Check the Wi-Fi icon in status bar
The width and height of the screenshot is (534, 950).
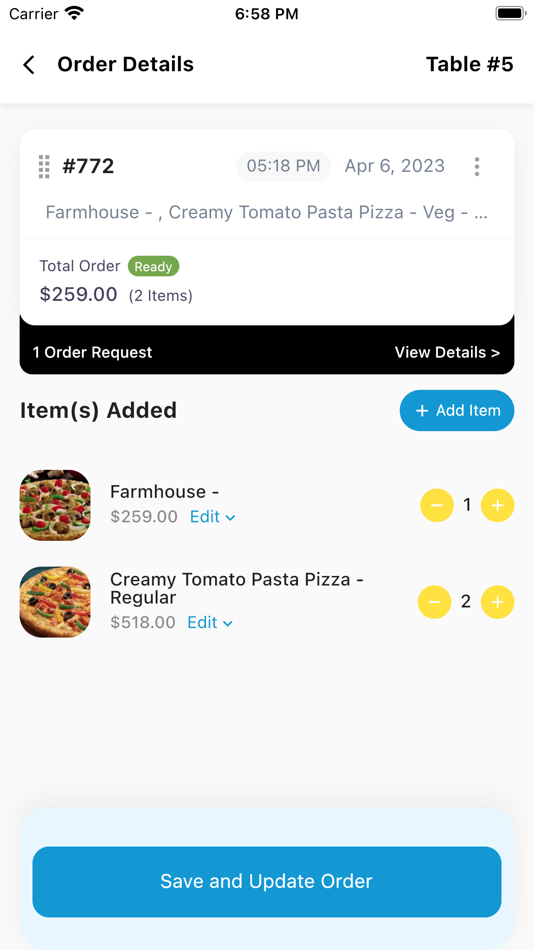75,13
